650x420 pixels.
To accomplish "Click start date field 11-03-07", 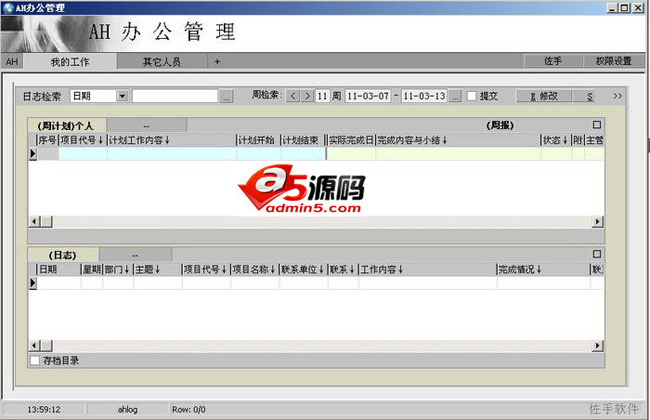I will point(368,96).
